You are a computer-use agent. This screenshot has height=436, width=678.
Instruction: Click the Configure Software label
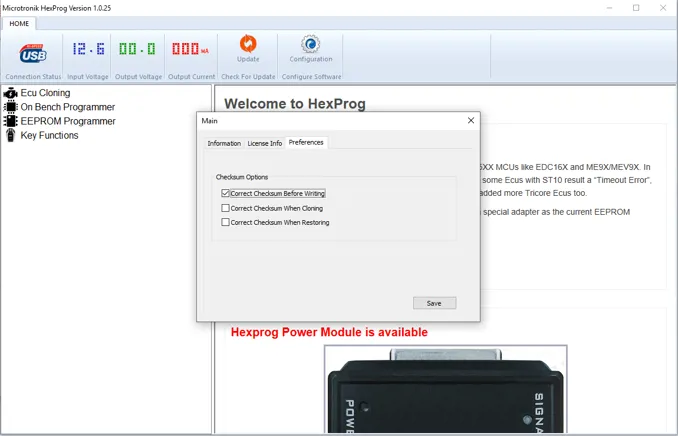(x=311, y=77)
